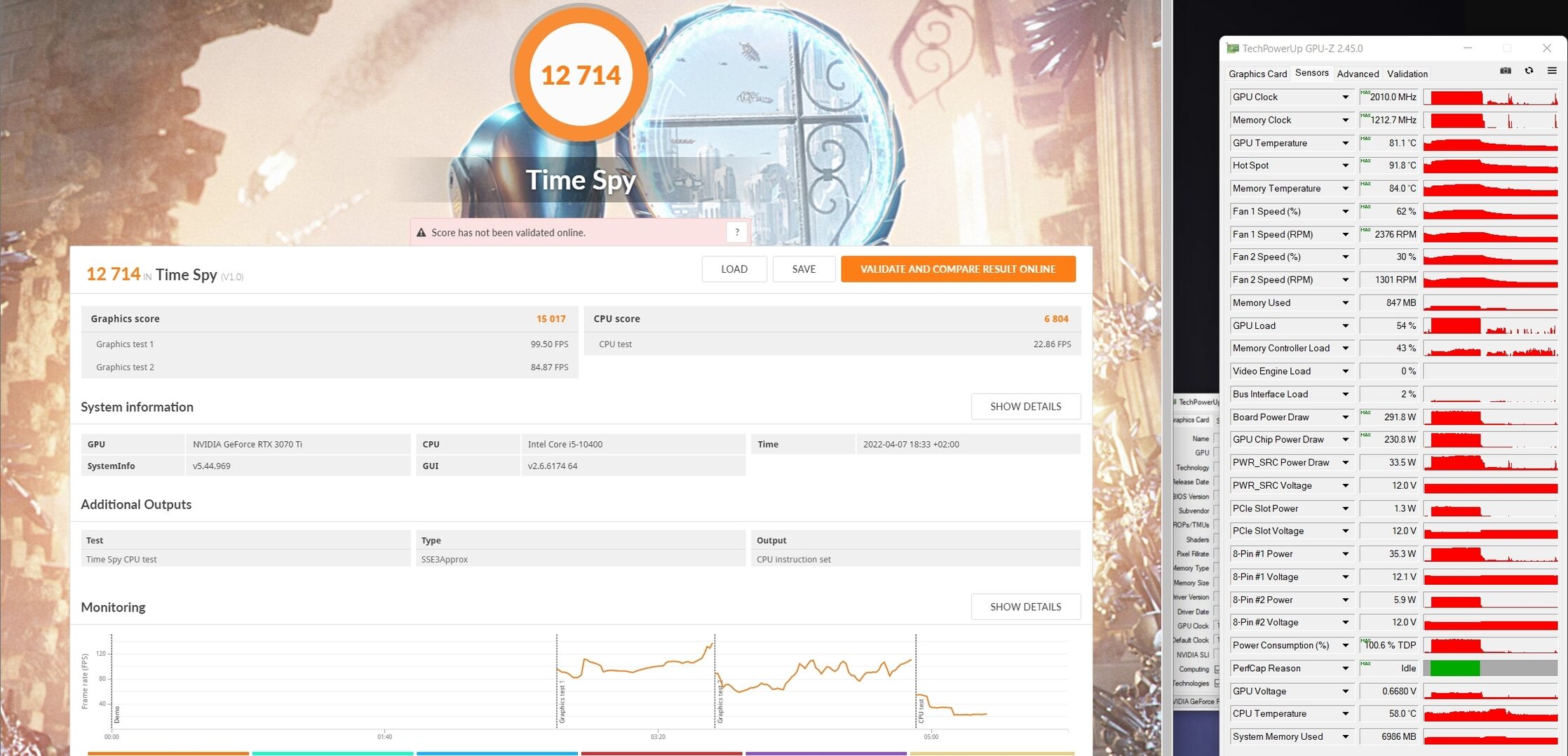Show details for System information
The width and height of the screenshot is (1568, 756).
1025,407
